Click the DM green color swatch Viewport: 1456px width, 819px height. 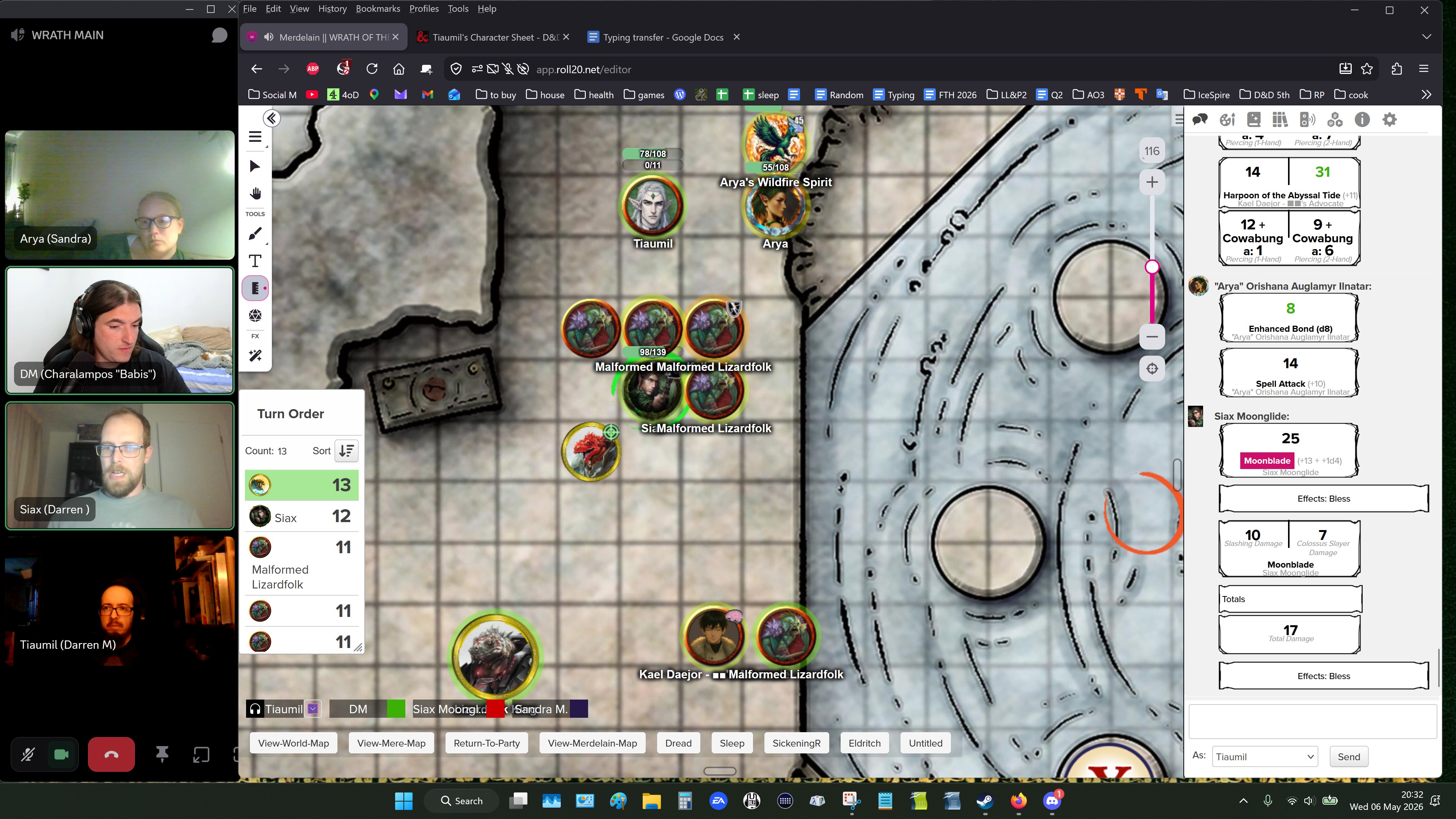[395, 709]
